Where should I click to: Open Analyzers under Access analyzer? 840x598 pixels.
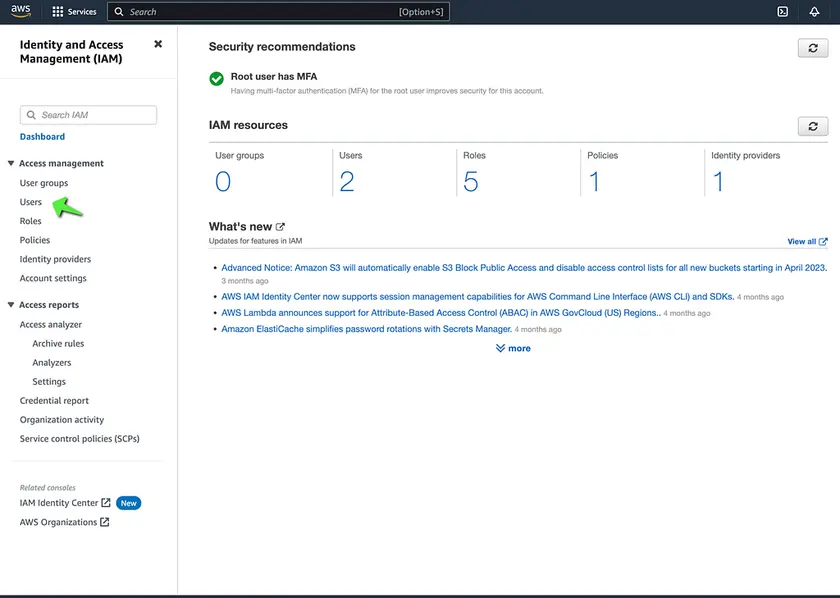point(51,363)
